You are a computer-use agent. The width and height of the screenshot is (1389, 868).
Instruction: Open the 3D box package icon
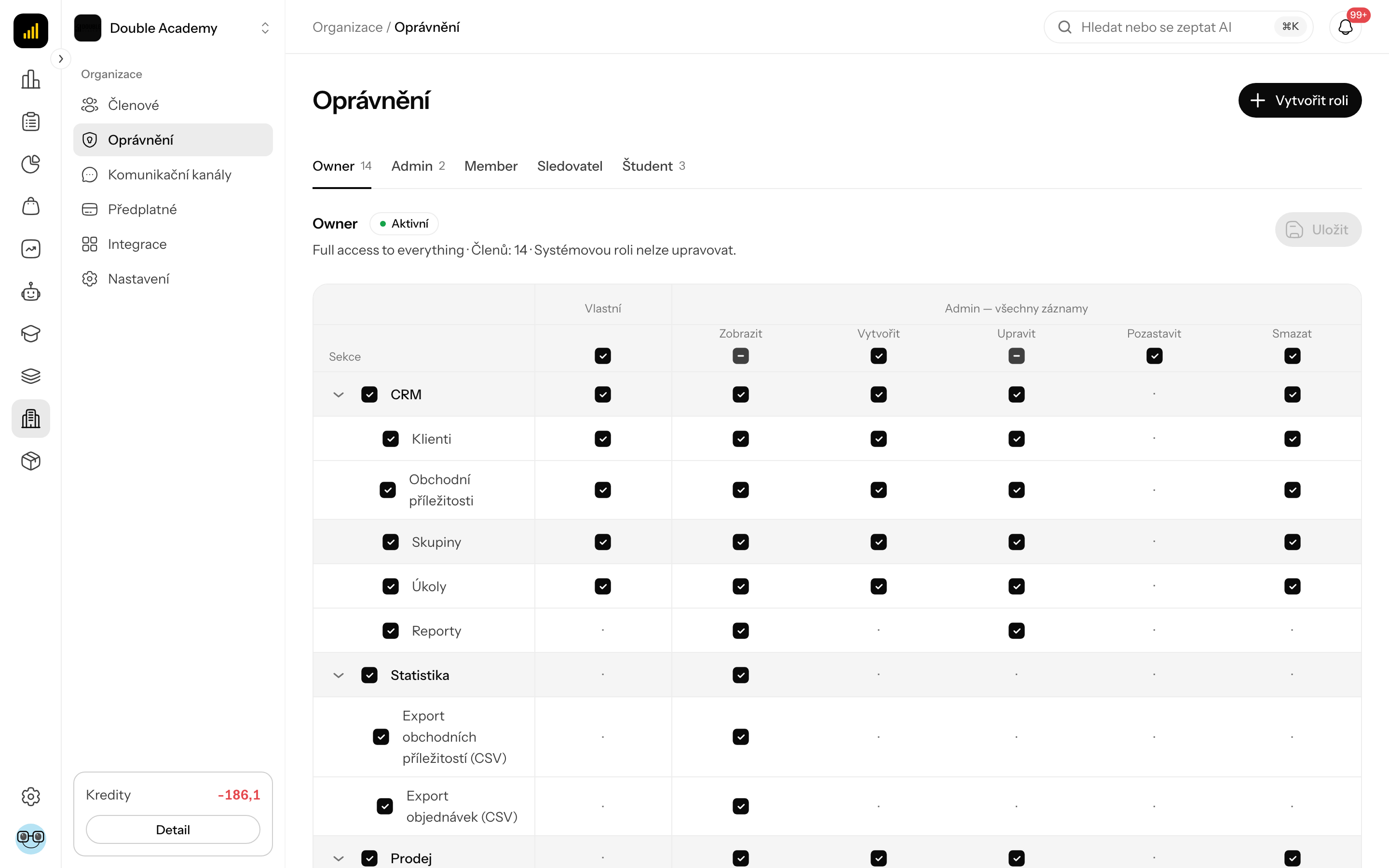pos(30,461)
